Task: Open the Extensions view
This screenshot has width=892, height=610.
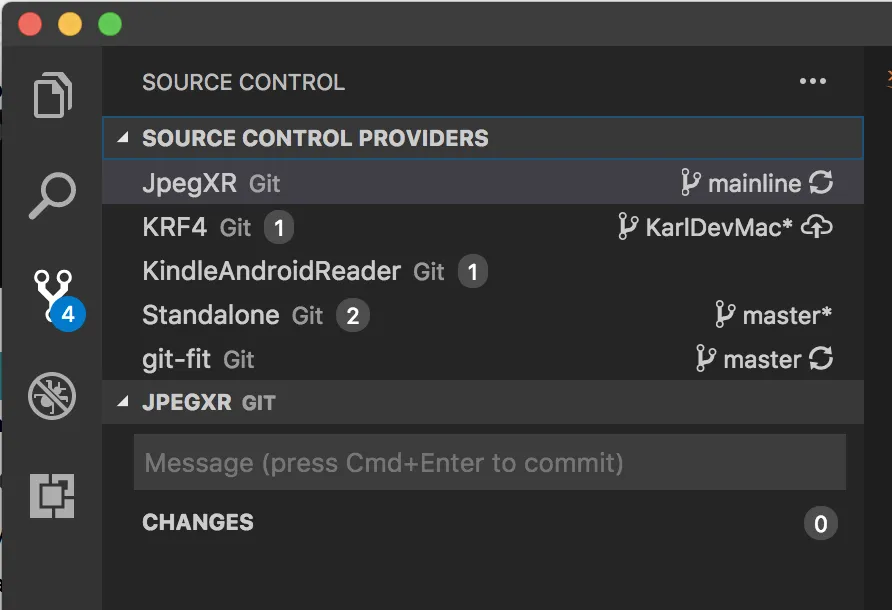Action: (x=52, y=495)
